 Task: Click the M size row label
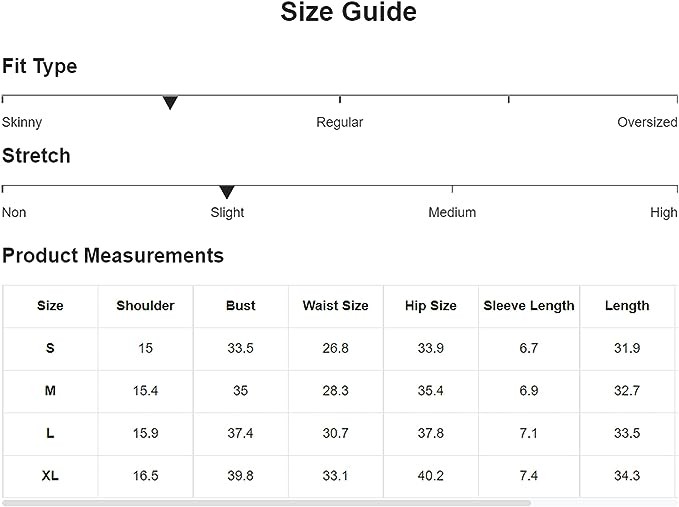pyautogui.click(x=50, y=391)
